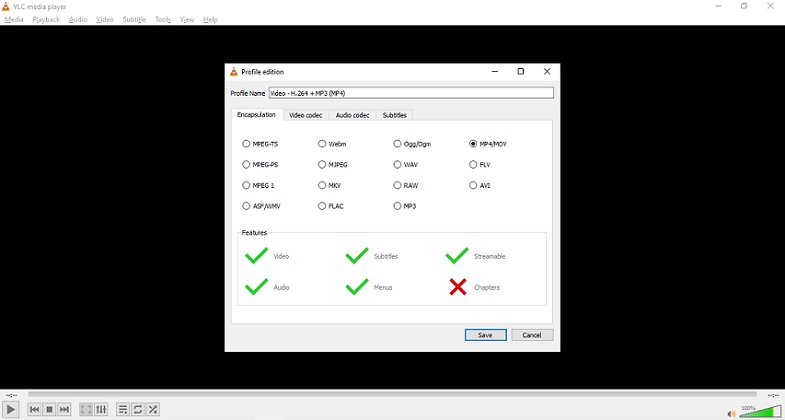Mute audio using speaker icon
This screenshot has height=420, width=785.
click(731, 412)
